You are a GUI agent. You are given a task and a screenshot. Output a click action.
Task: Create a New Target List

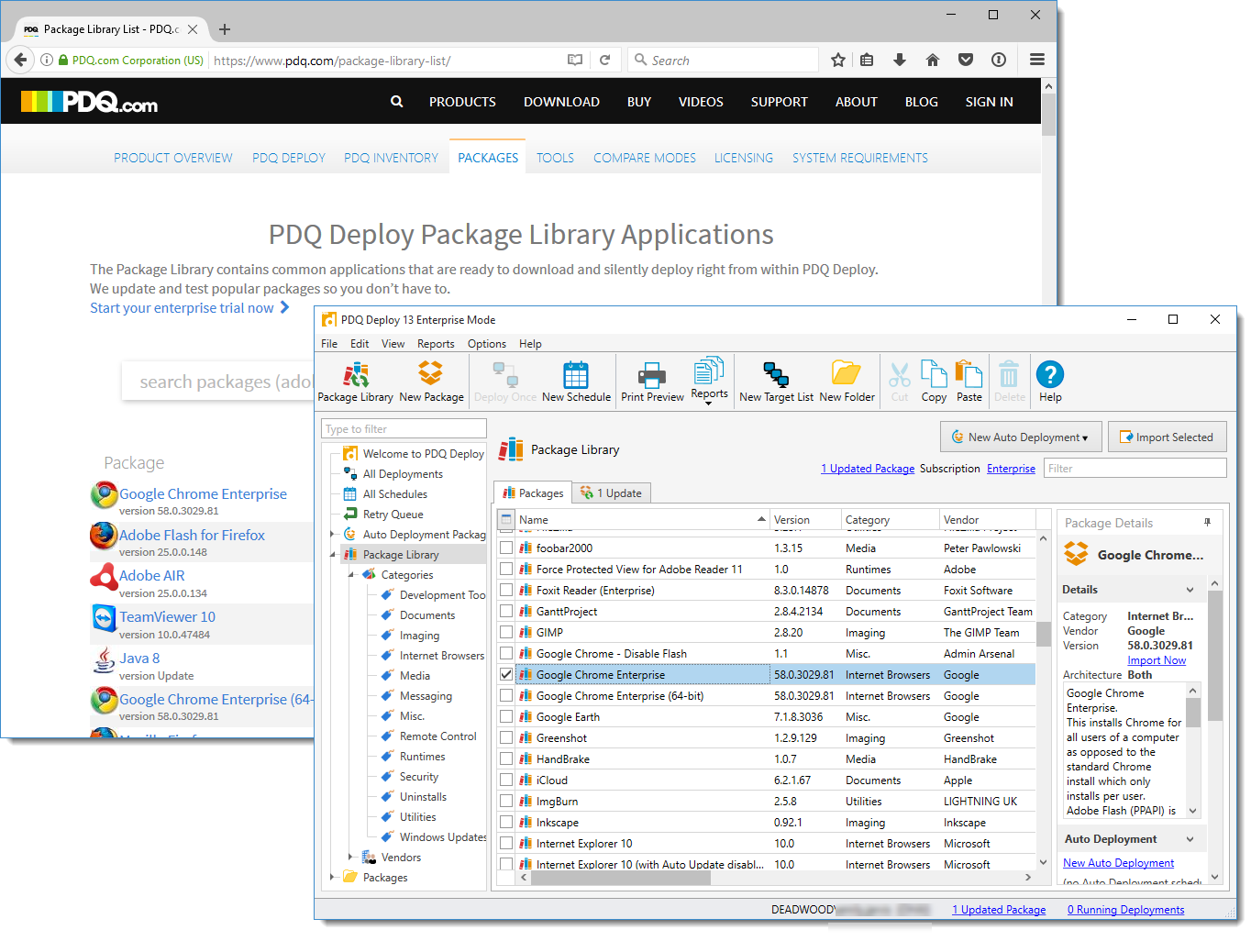pos(776,381)
